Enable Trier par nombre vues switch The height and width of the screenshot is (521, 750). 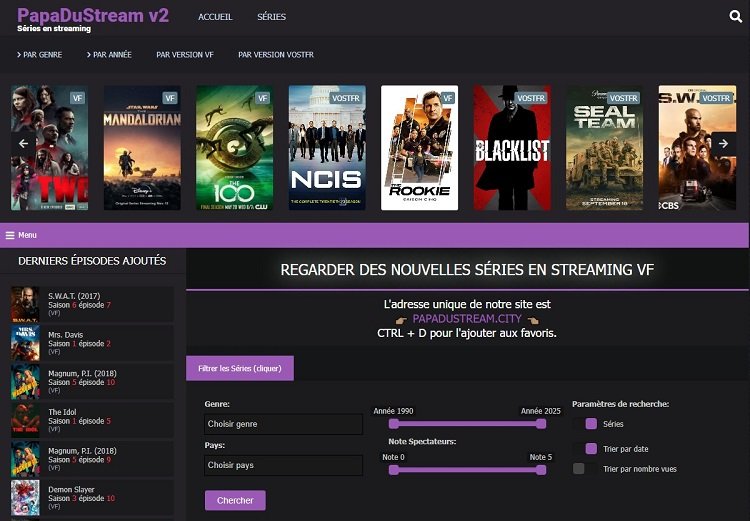585,469
